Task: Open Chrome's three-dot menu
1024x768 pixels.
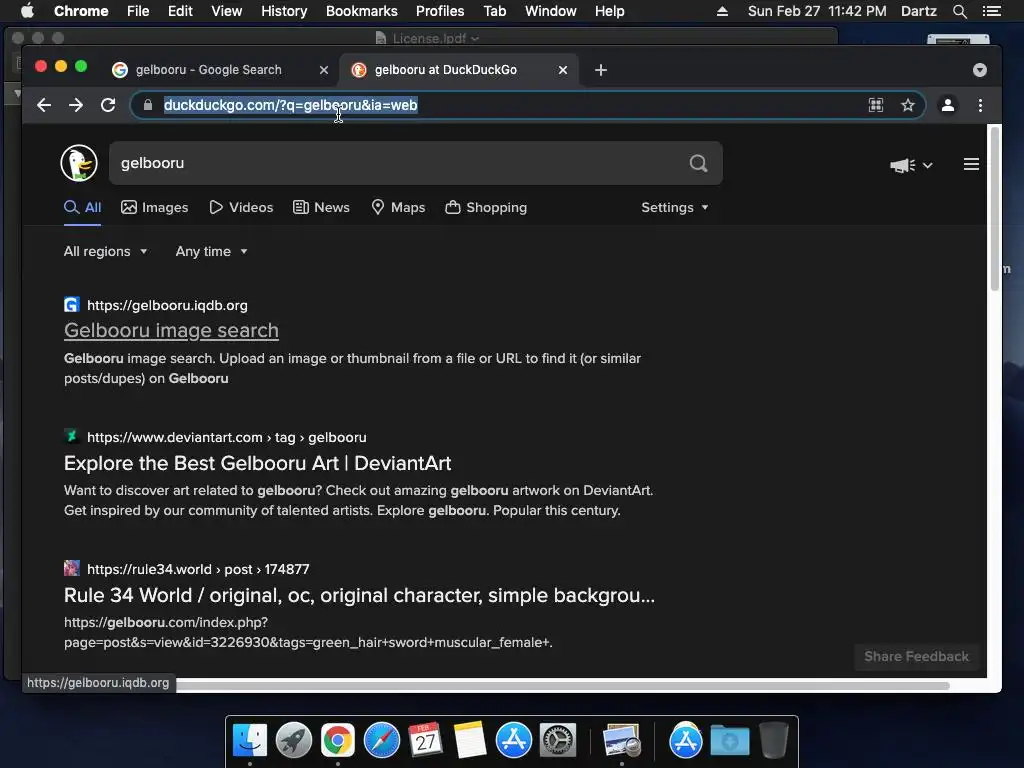Action: (x=980, y=105)
